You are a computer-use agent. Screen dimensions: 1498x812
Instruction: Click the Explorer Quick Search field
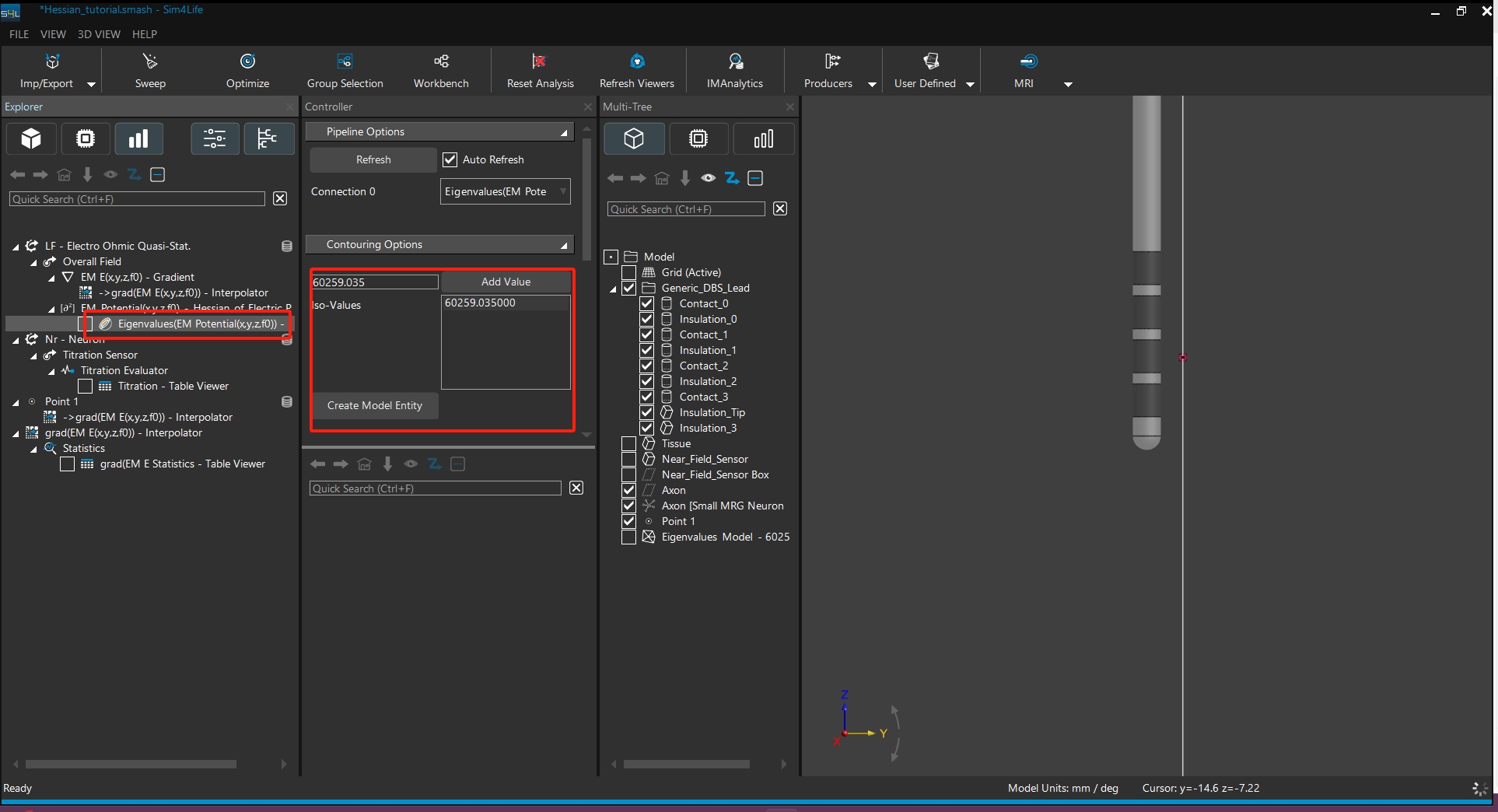pyautogui.click(x=137, y=199)
